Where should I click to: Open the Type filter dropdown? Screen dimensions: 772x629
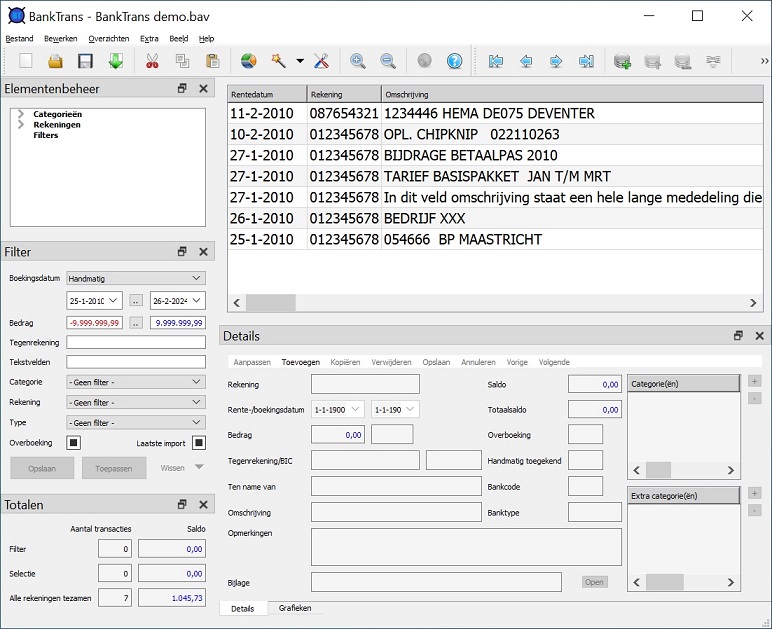(135, 423)
